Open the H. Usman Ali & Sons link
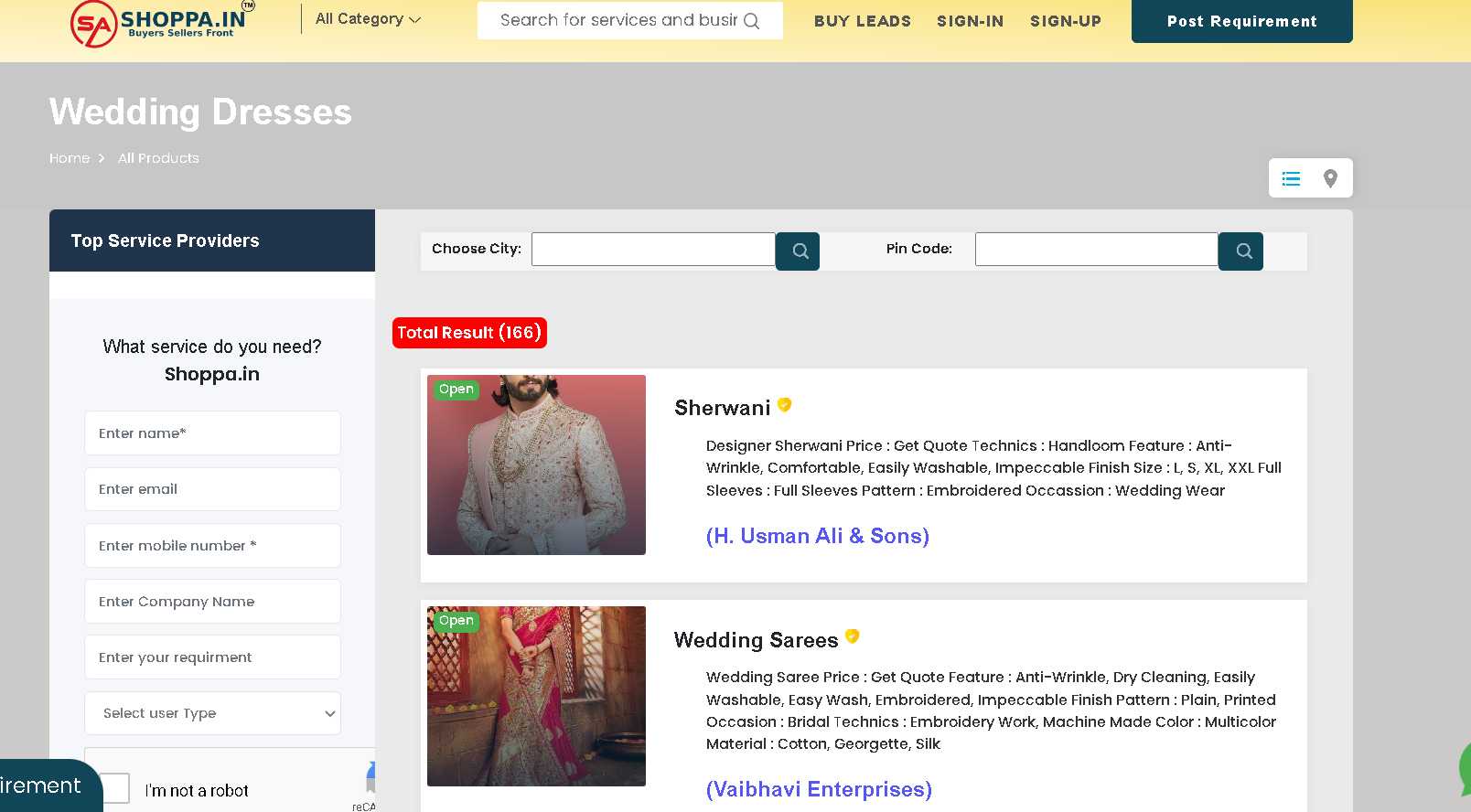1471x812 pixels. pyautogui.click(x=817, y=536)
